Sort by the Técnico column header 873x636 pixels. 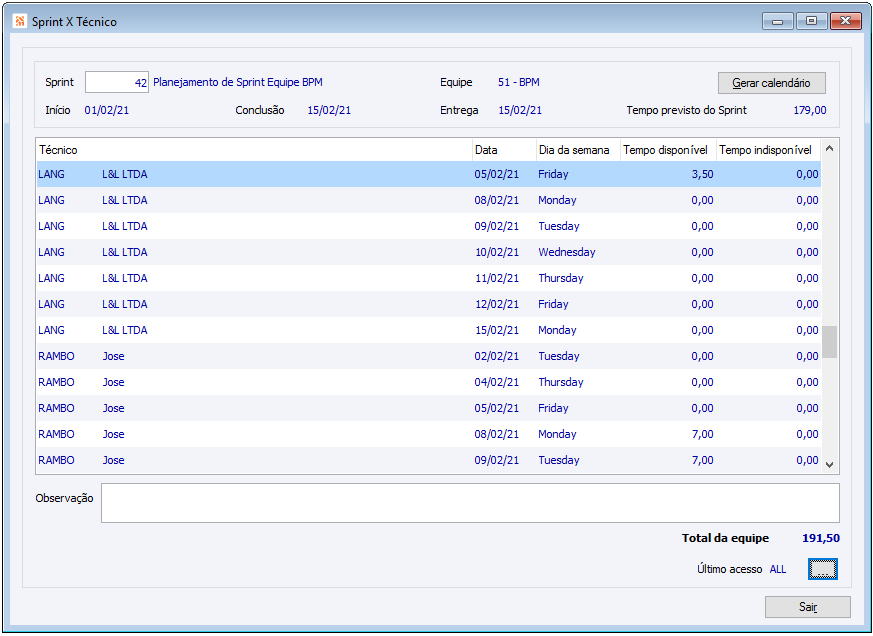click(x=254, y=150)
